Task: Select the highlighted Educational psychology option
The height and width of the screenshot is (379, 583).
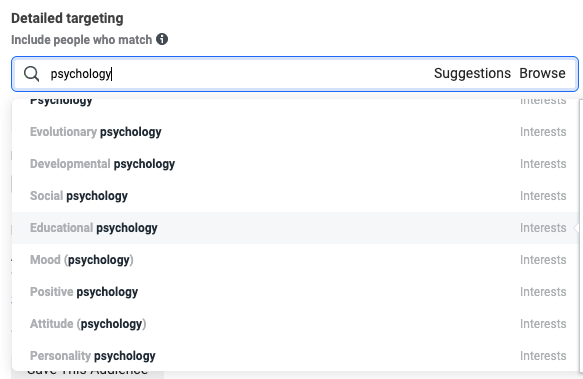Action: 295,228
